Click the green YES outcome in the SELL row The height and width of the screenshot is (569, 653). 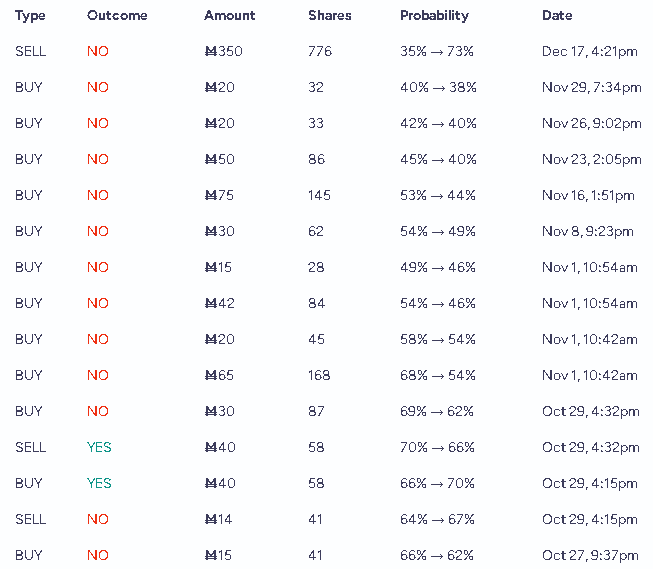click(99, 447)
